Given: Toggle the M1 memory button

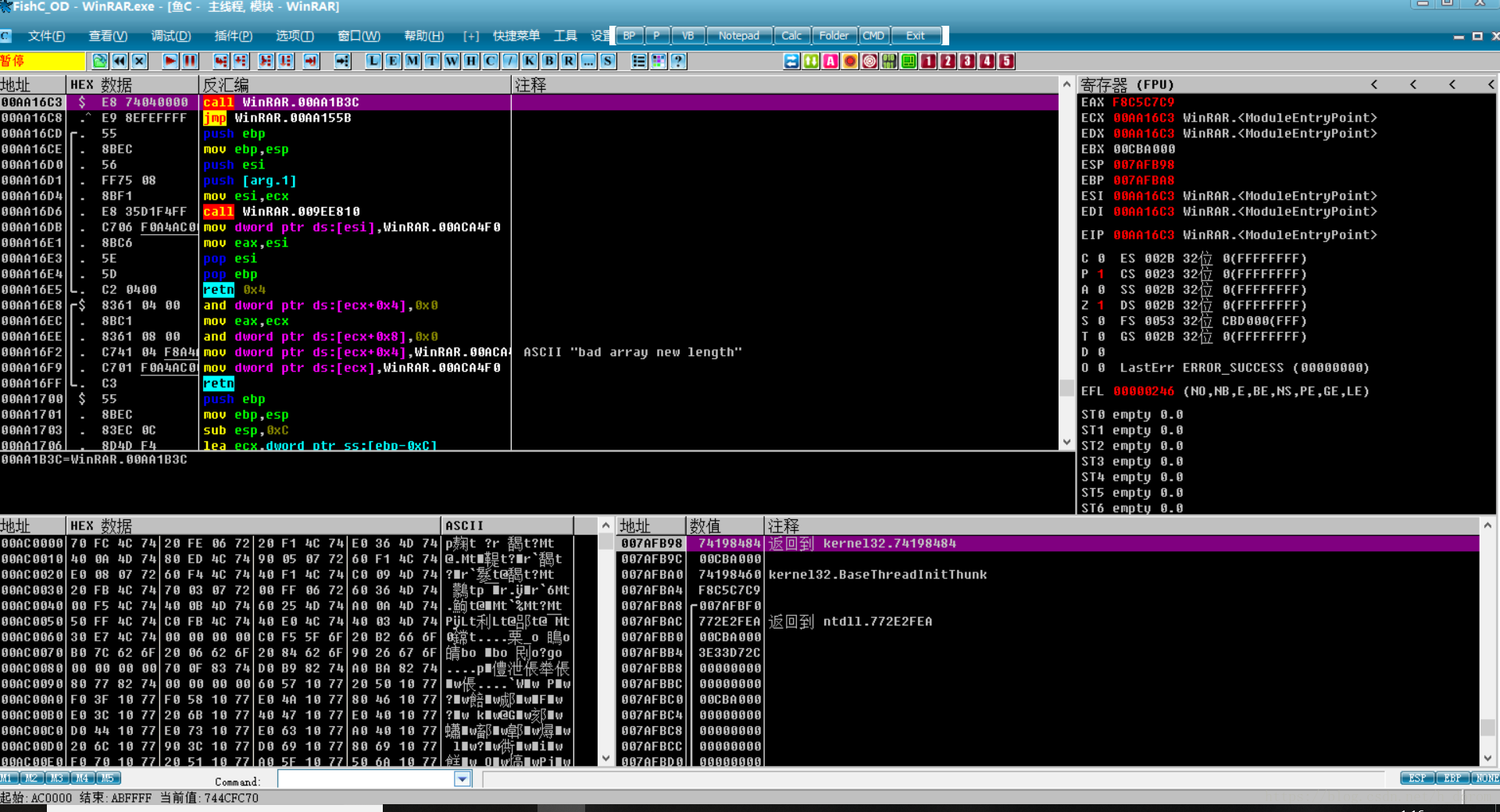Looking at the screenshot, I should click(9, 778).
